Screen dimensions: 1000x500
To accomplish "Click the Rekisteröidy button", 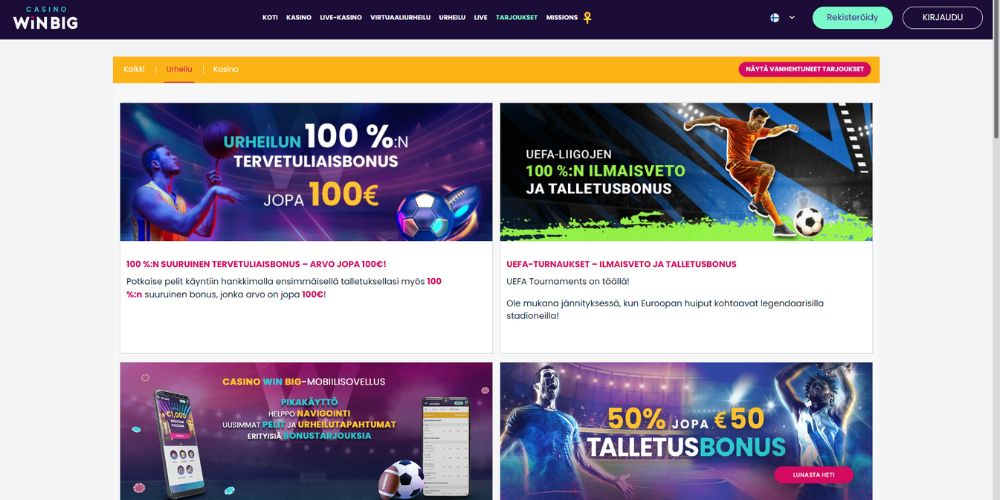I will click(x=852, y=18).
